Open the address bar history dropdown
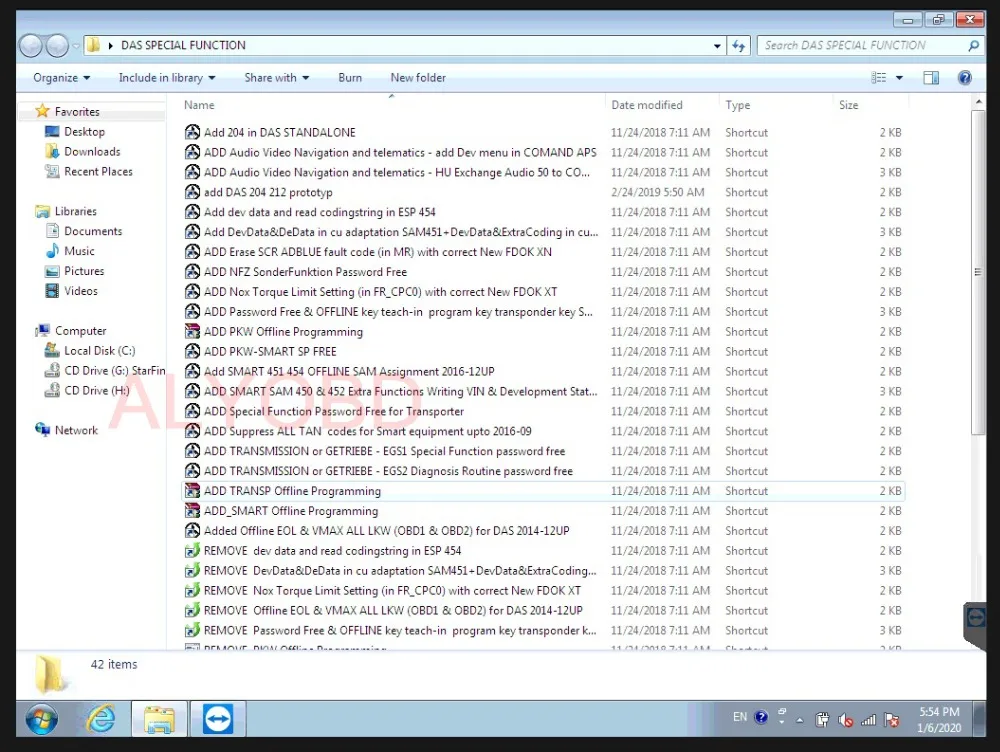Viewport: 1000px width, 752px height. 717,46
